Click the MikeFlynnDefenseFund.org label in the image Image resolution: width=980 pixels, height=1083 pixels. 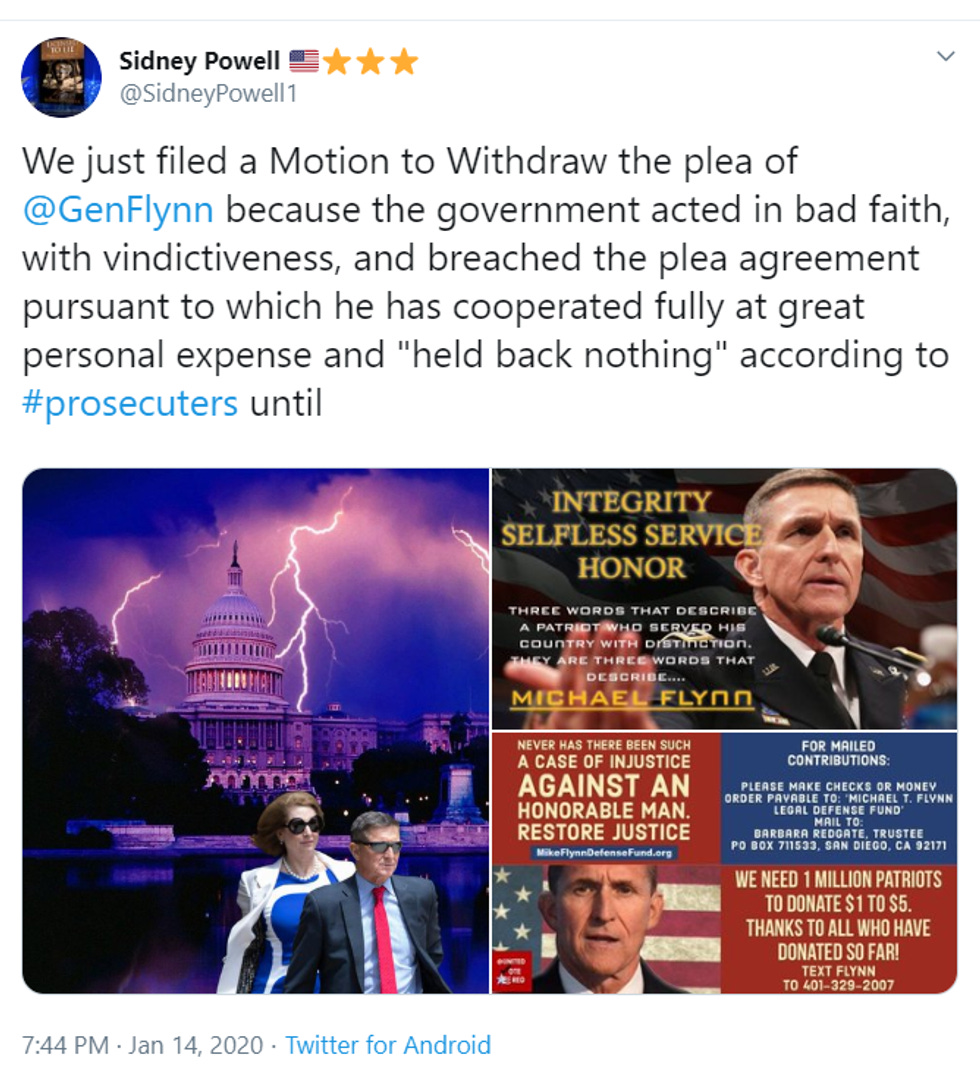point(604,852)
